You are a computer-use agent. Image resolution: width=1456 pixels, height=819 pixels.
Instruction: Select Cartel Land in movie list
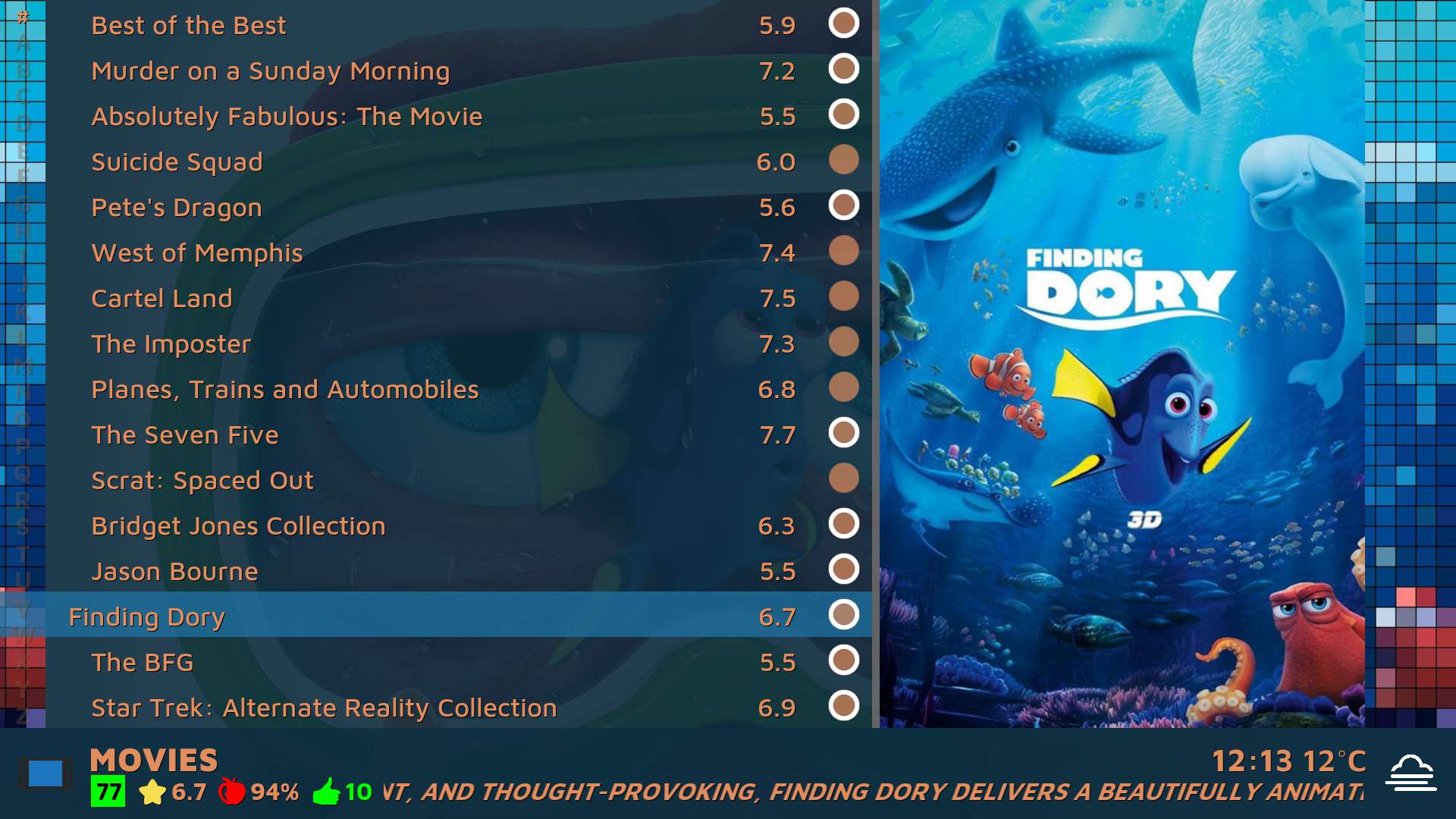point(162,299)
